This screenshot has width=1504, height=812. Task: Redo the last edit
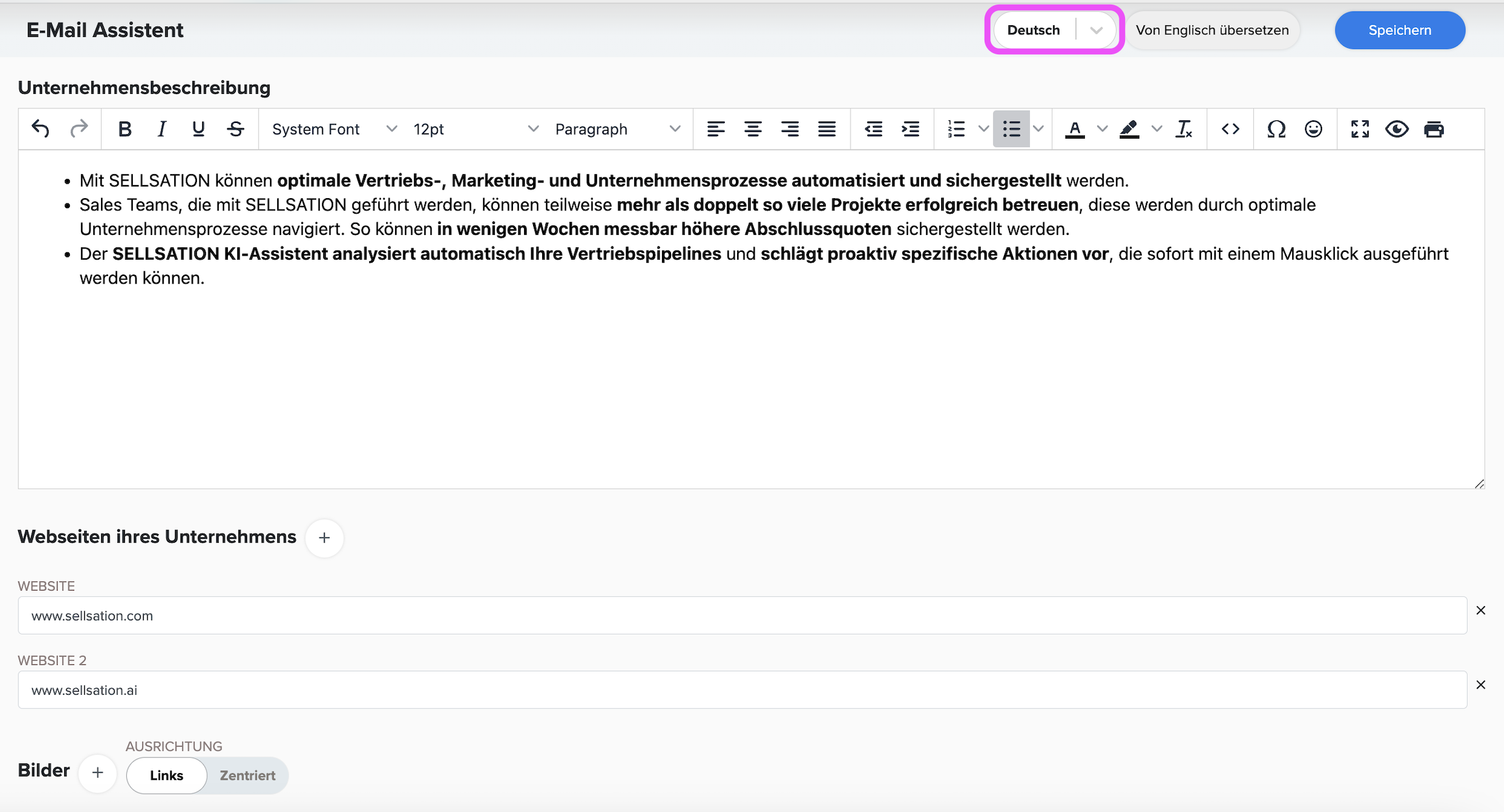[78, 129]
